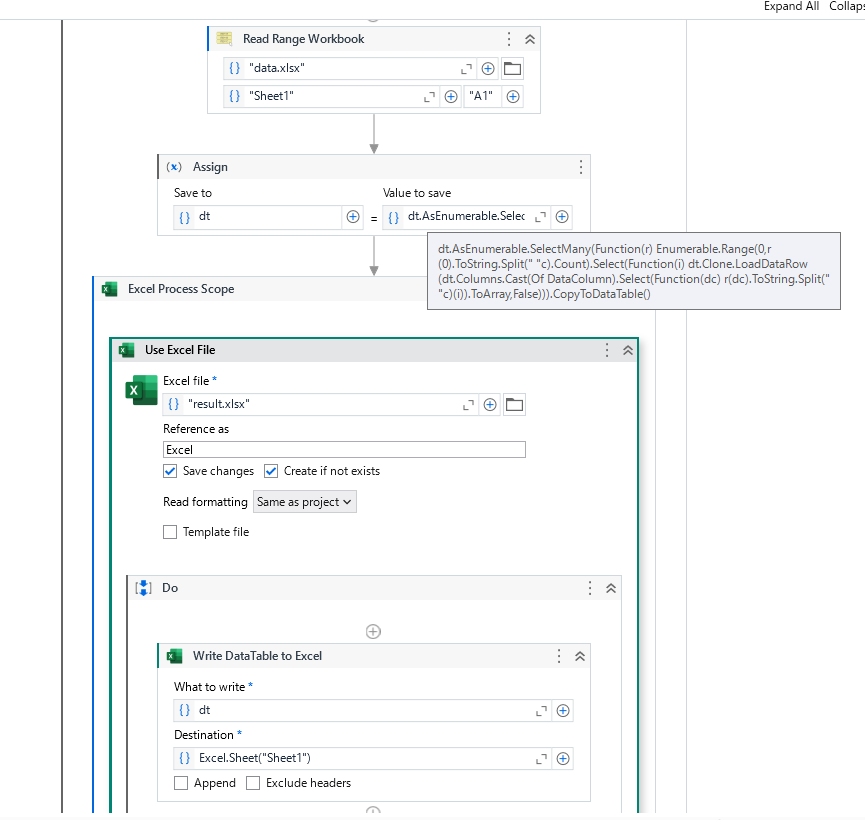
Task: Click the Excel Process Scope activity icon
Action: pyautogui.click(x=111, y=288)
